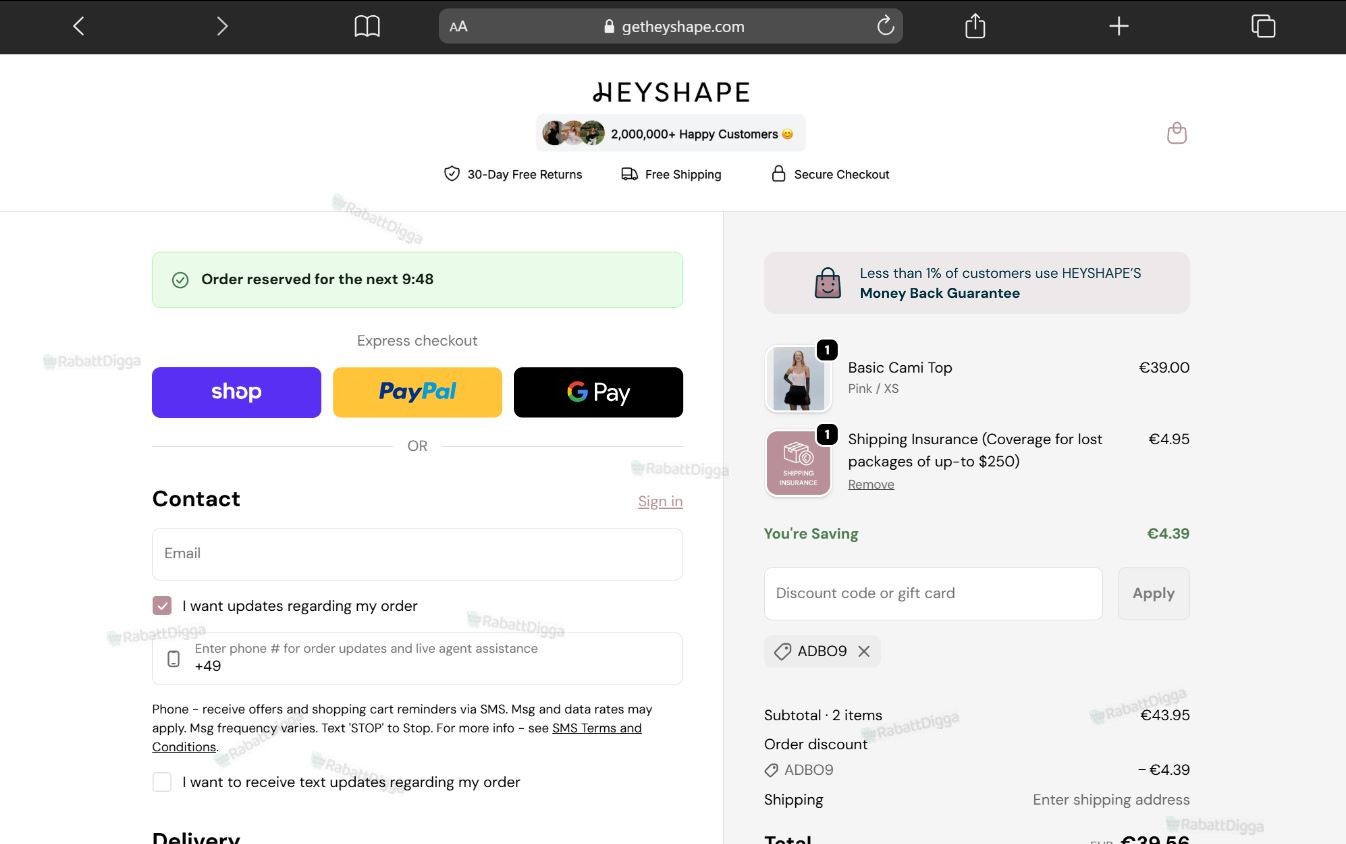Click the Money Back Guarantee banner
1346x844 pixels.
(977, 283)
